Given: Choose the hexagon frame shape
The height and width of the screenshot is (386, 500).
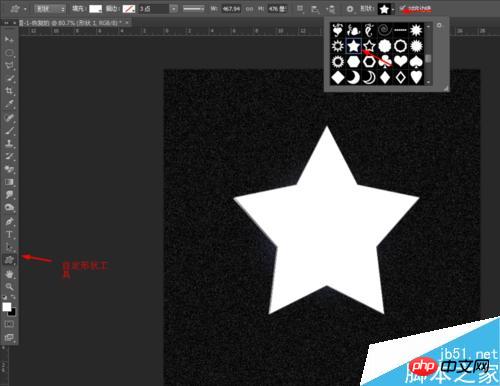Looking at the screenshot, I should point(369,62).
